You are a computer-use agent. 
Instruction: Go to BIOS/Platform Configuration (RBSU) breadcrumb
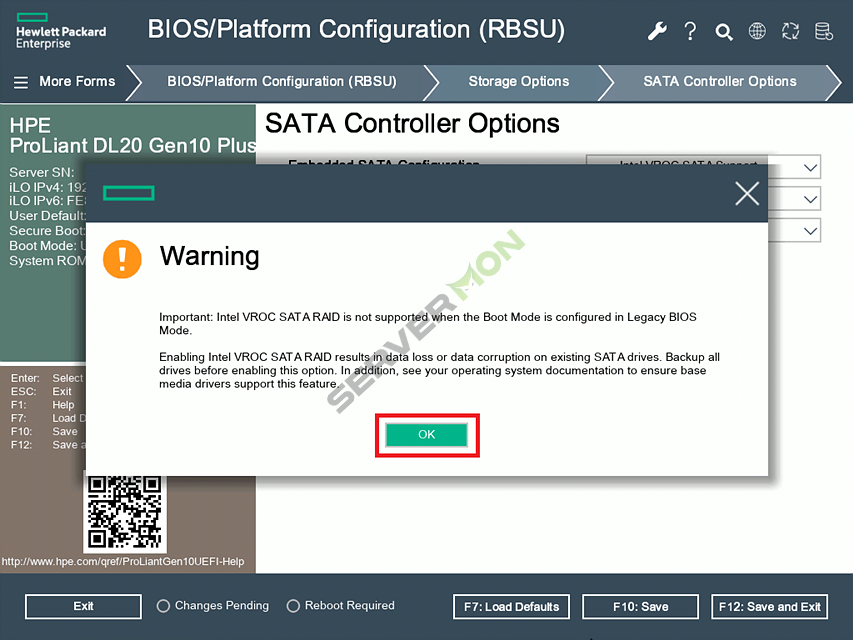pyautogui.click(x=282, y=82)
